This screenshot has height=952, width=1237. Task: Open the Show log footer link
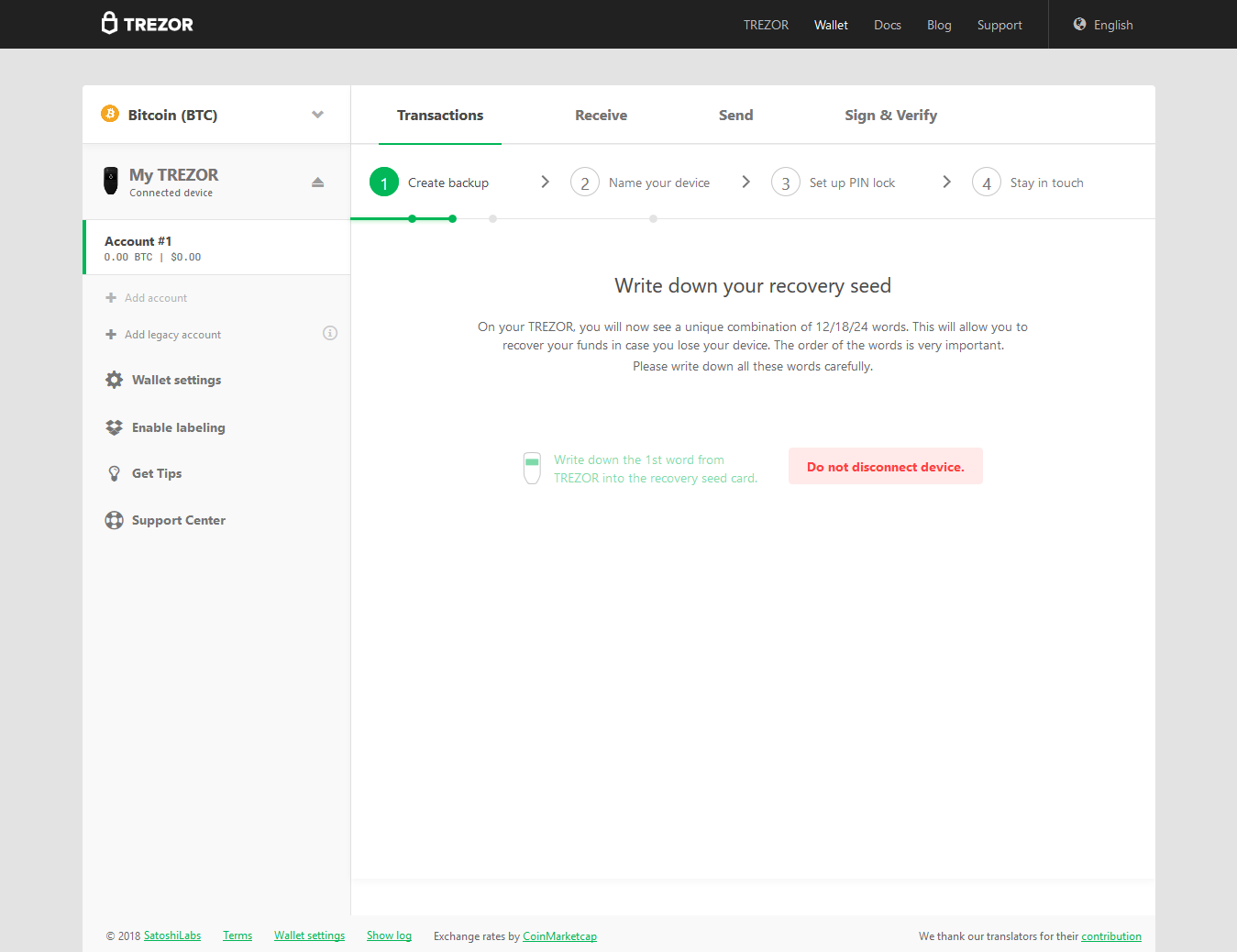coord(389,935)
